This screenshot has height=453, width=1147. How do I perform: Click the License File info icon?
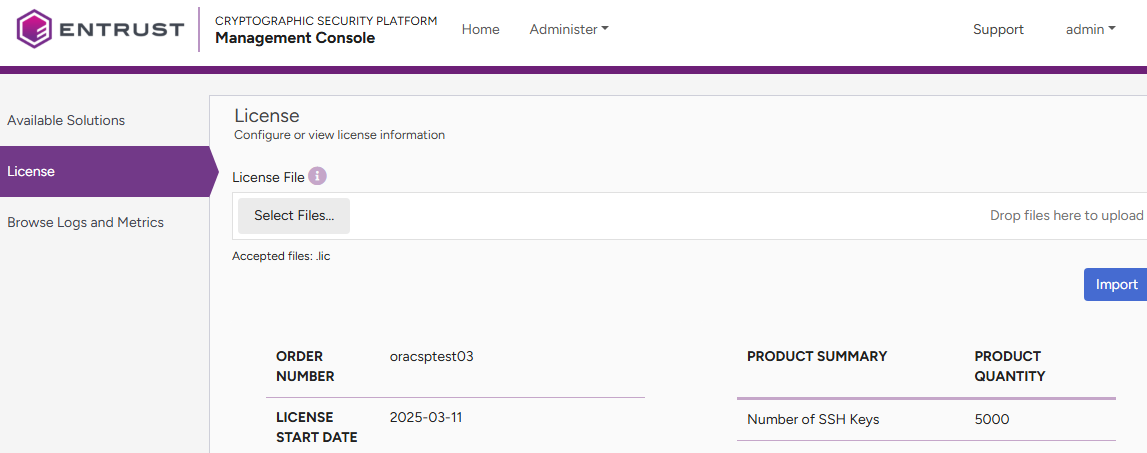(317, 177)
